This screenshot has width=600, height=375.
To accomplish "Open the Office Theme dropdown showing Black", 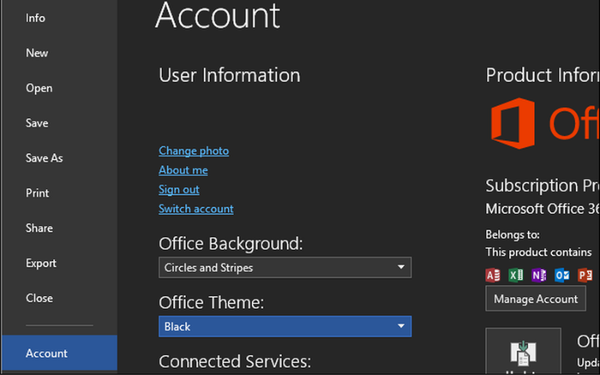I will tap(285, 326).
